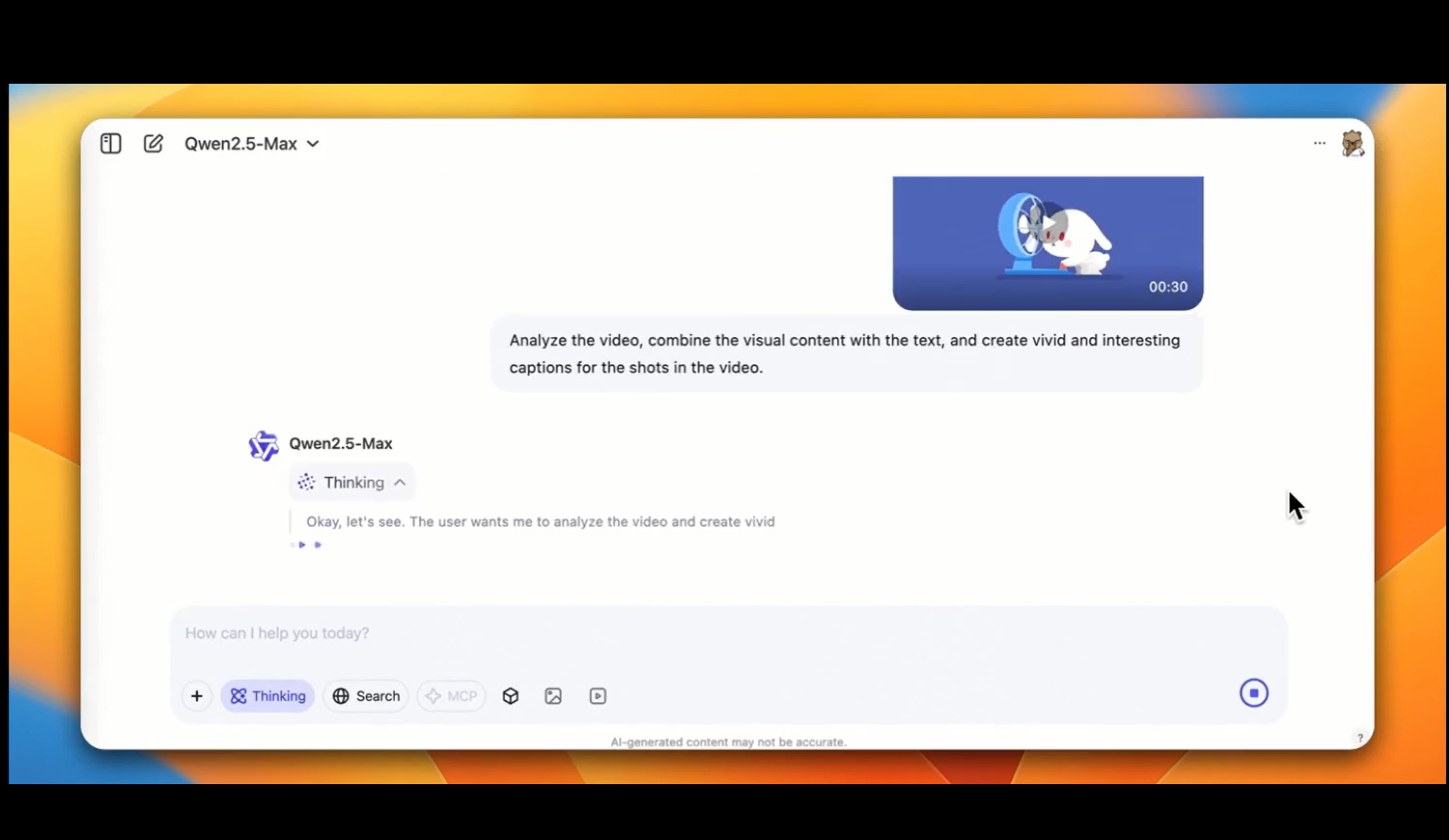Open the user profile avatar
The width and height of the screenshot is (1449, 840).
1353,143
